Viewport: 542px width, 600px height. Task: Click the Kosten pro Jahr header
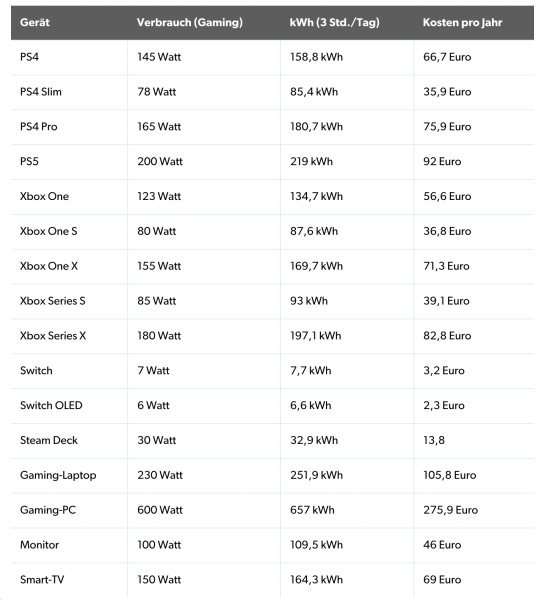tap(462, 23)
